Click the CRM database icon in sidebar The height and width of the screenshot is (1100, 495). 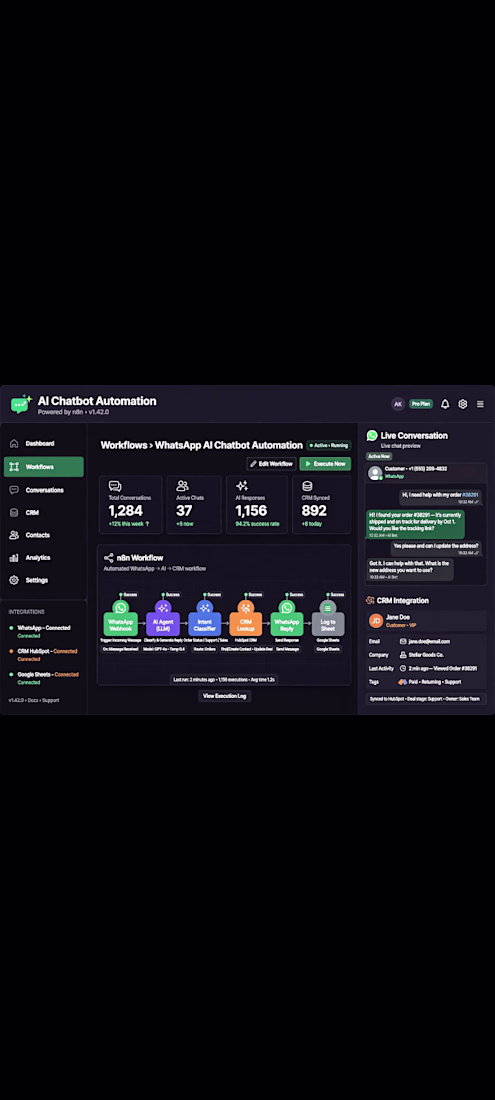click(13, 512)
